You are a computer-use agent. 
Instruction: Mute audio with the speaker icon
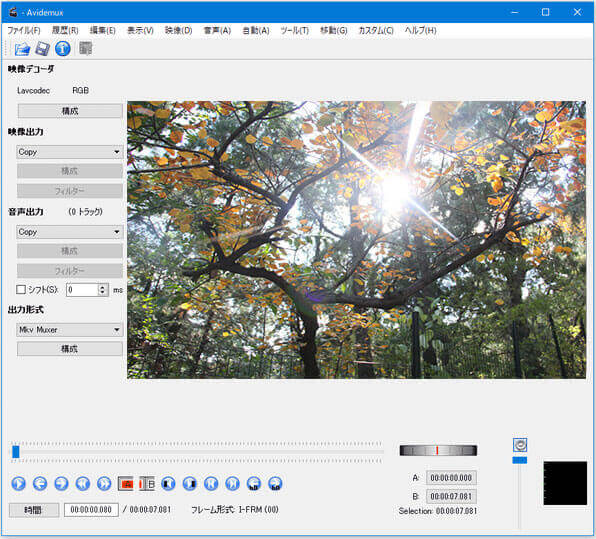pos(520,445)
